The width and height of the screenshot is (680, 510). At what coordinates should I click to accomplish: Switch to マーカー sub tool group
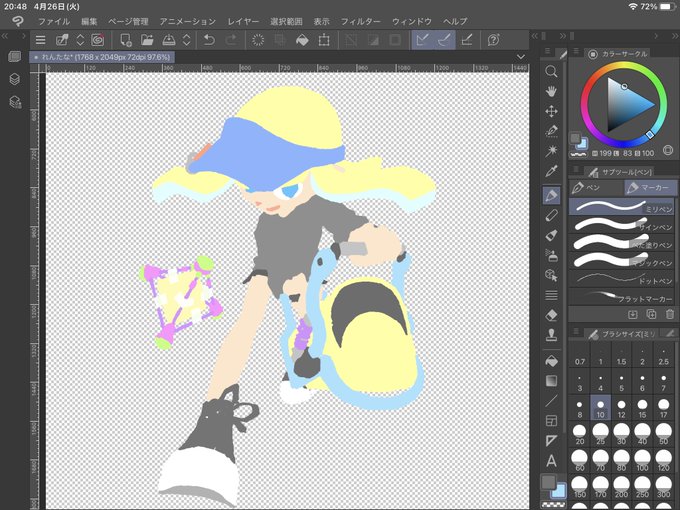(650, 187)
